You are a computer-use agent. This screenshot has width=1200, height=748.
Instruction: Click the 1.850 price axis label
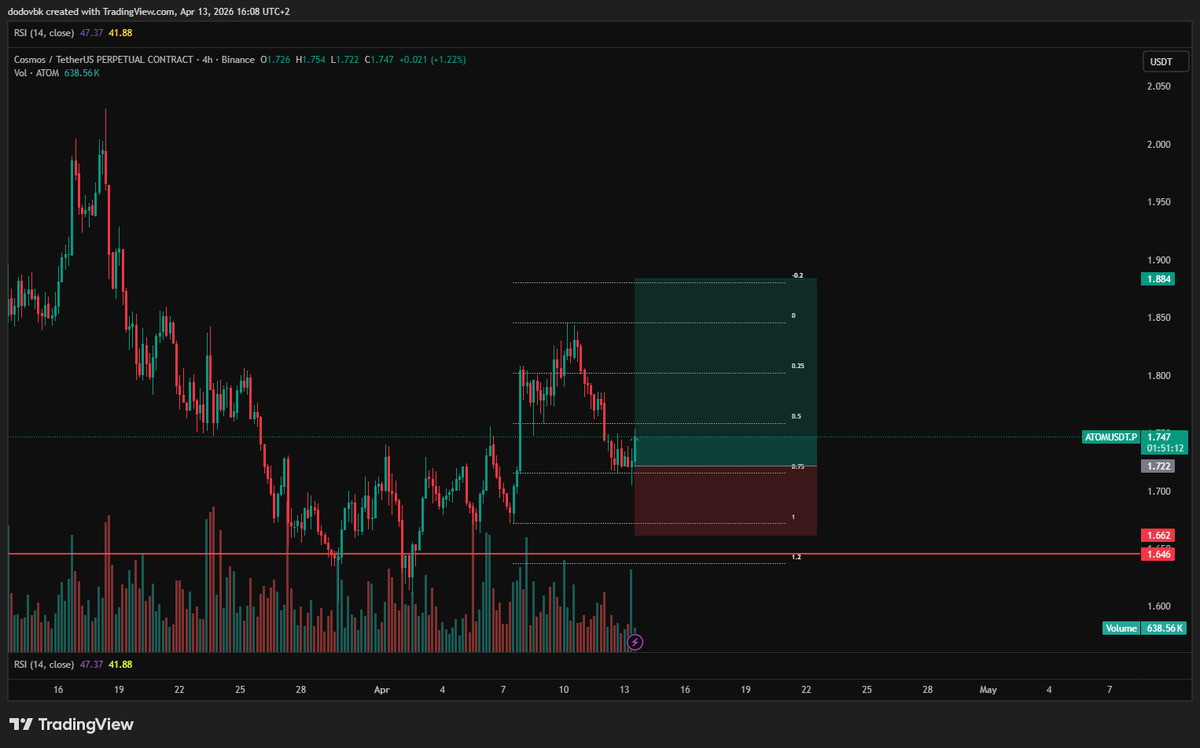1159,318
